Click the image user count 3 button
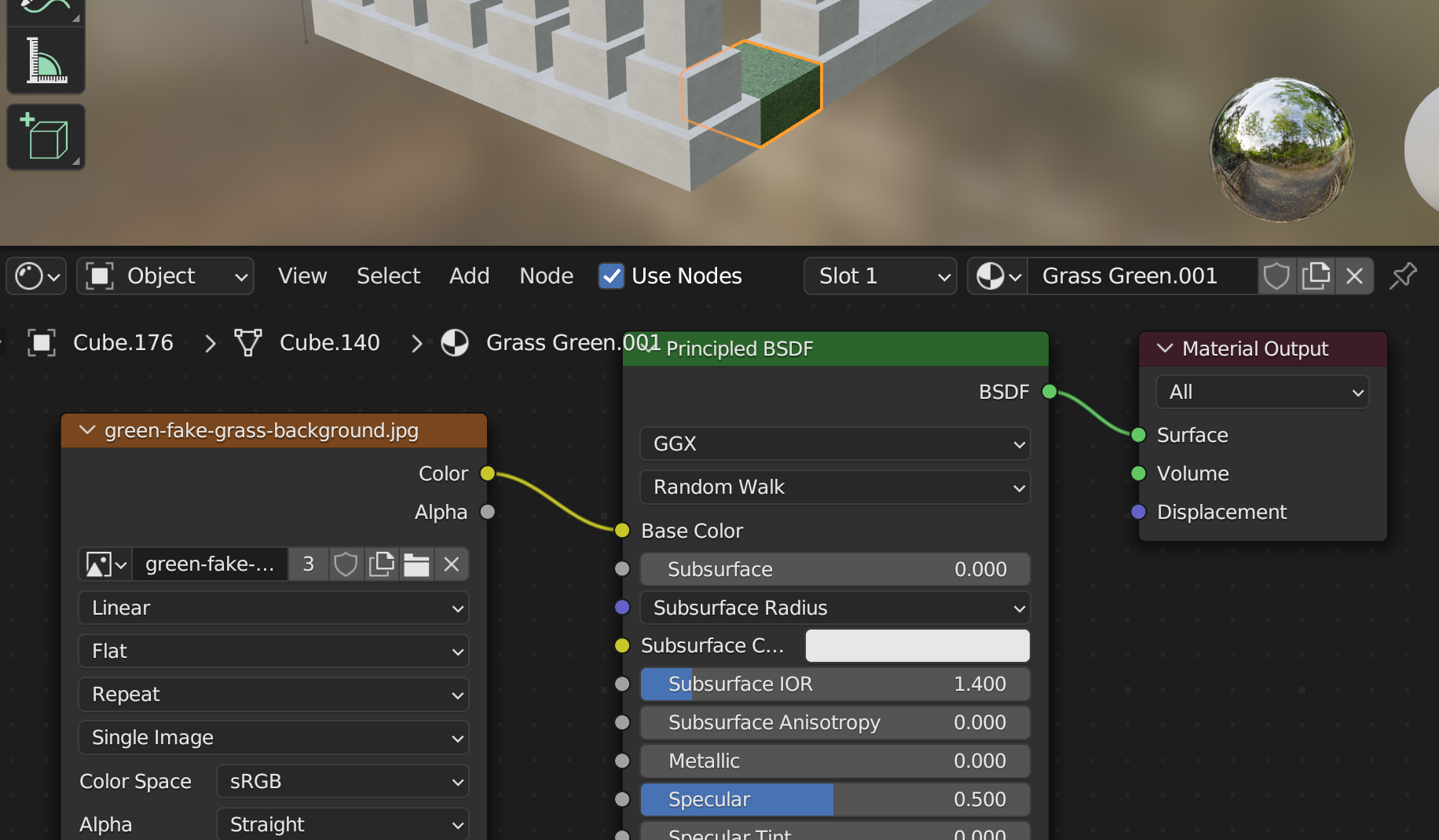 click(308, 564)
